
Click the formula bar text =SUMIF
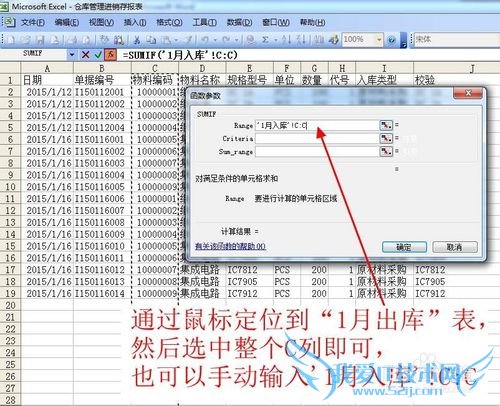pyautogui.click(x=180, y=55)
